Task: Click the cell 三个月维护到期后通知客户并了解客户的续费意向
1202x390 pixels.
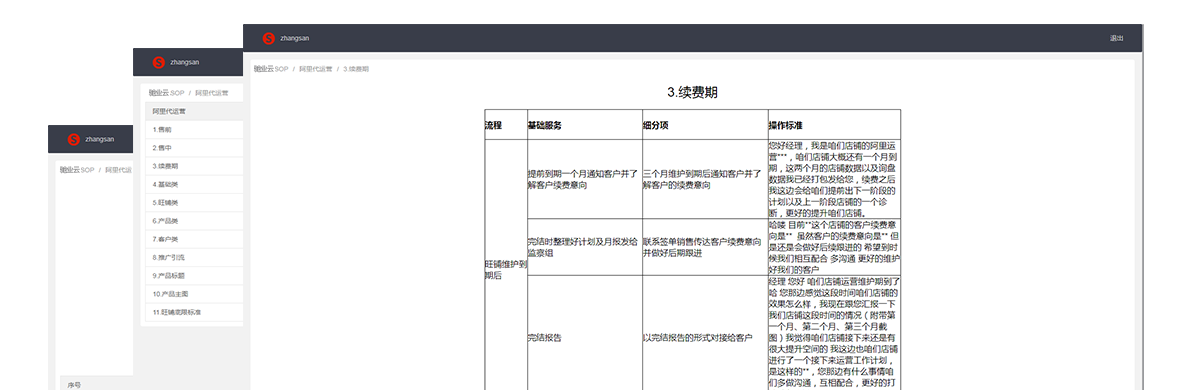Action: [704, 179]
